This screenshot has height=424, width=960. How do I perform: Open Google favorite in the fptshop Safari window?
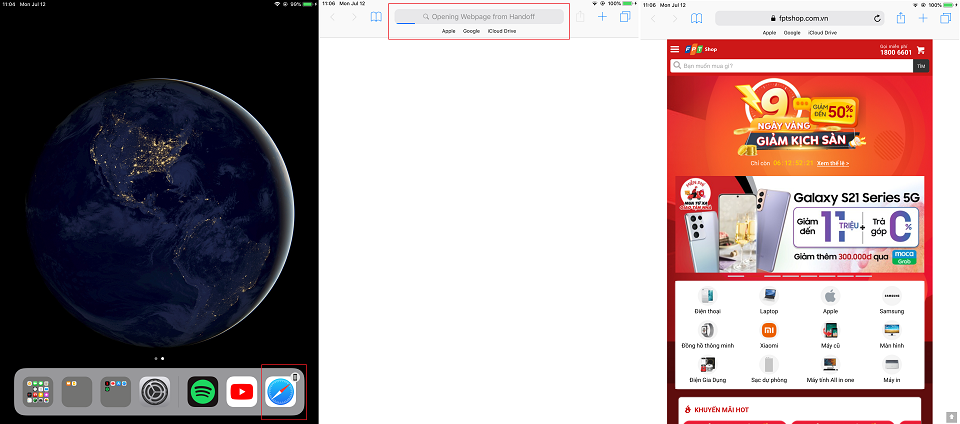pos(792,32)
